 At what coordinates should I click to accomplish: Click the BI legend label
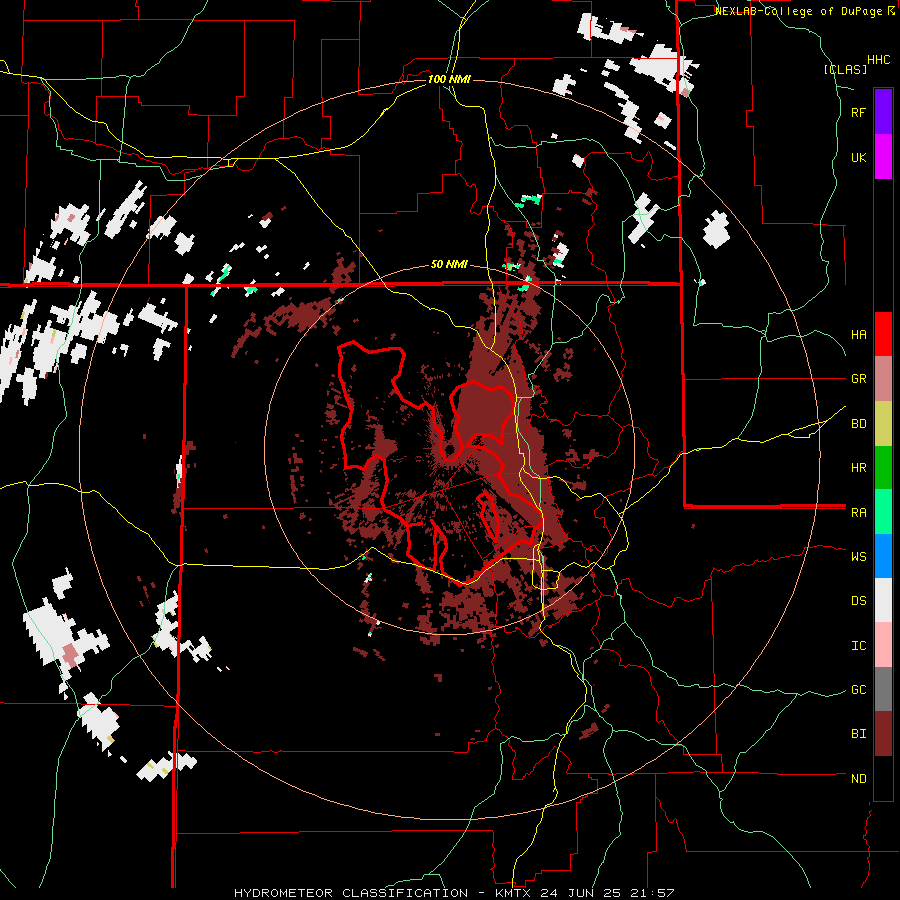coord(858,734)
